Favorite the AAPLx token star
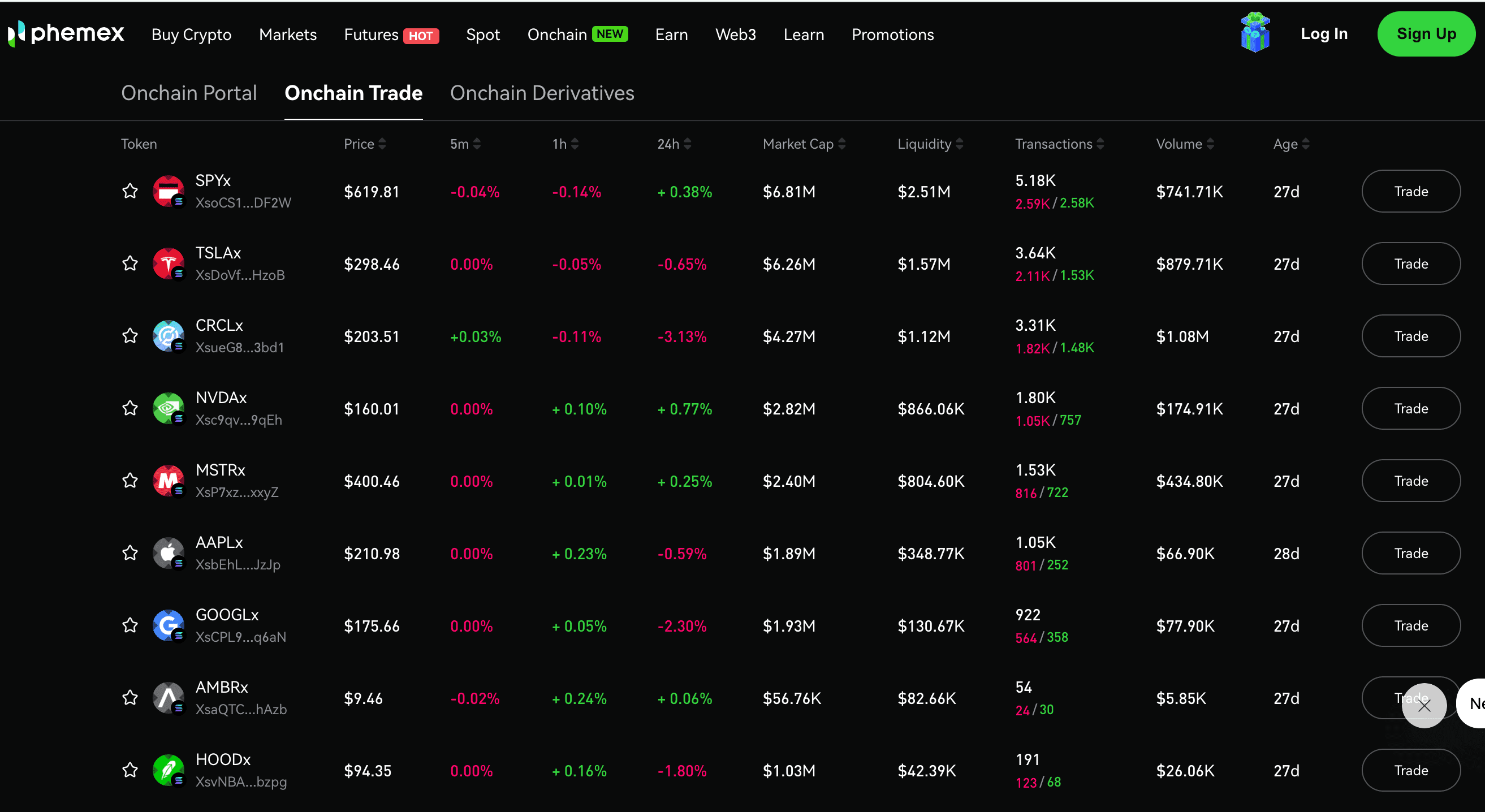The image size is (1485, 812). 130,553
